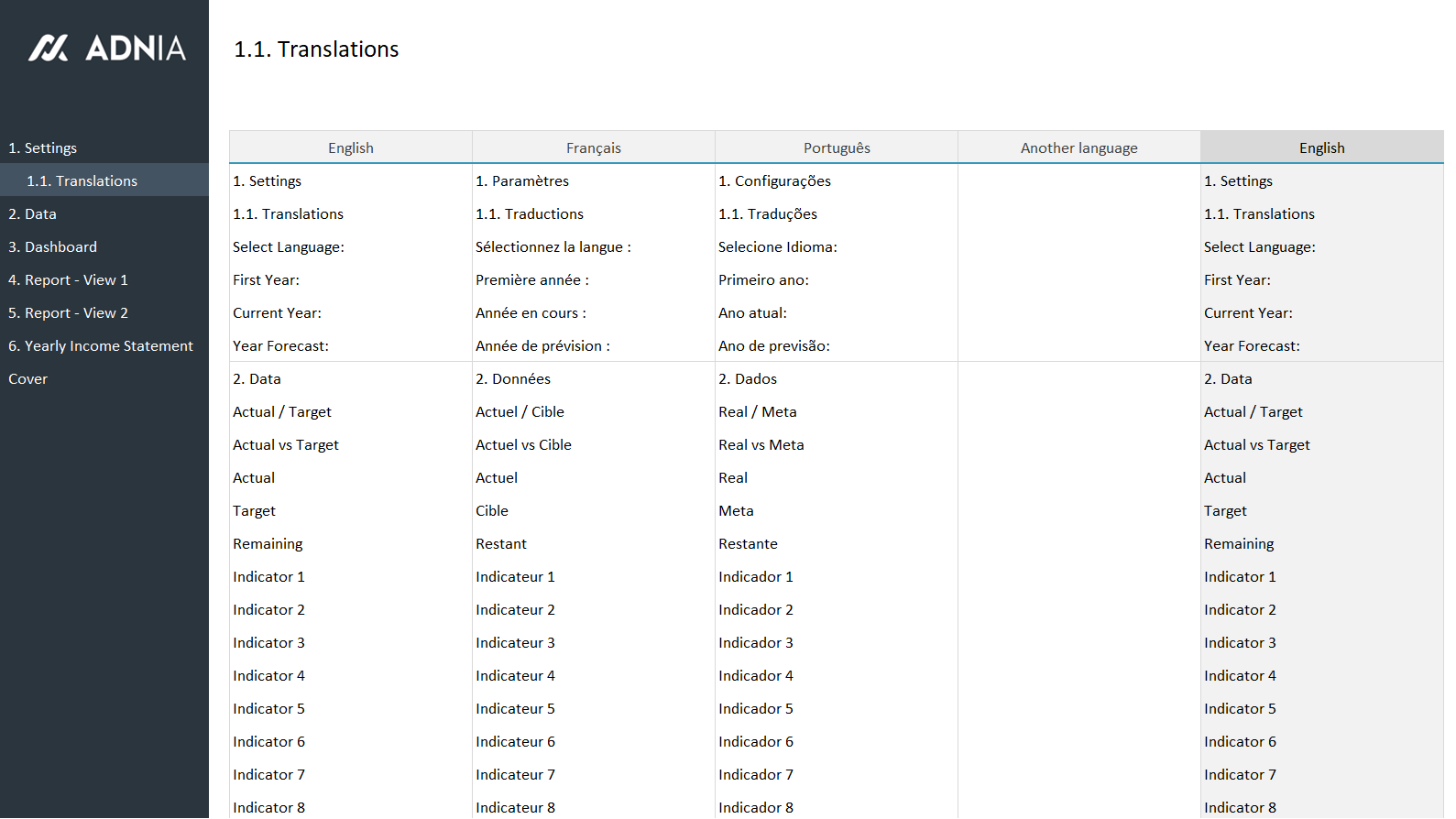Viewport: 1456px width, 819px height.
Task: Select the French cell 'Sélectionnez la langue :'
Action: [553, 247]
